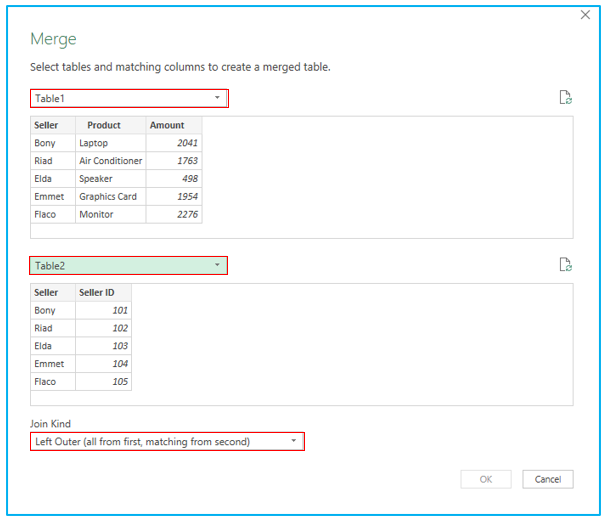Click the Bony cell in Table1 preview
The width and height of the screenshot is (607, 521).
(53, 143)
